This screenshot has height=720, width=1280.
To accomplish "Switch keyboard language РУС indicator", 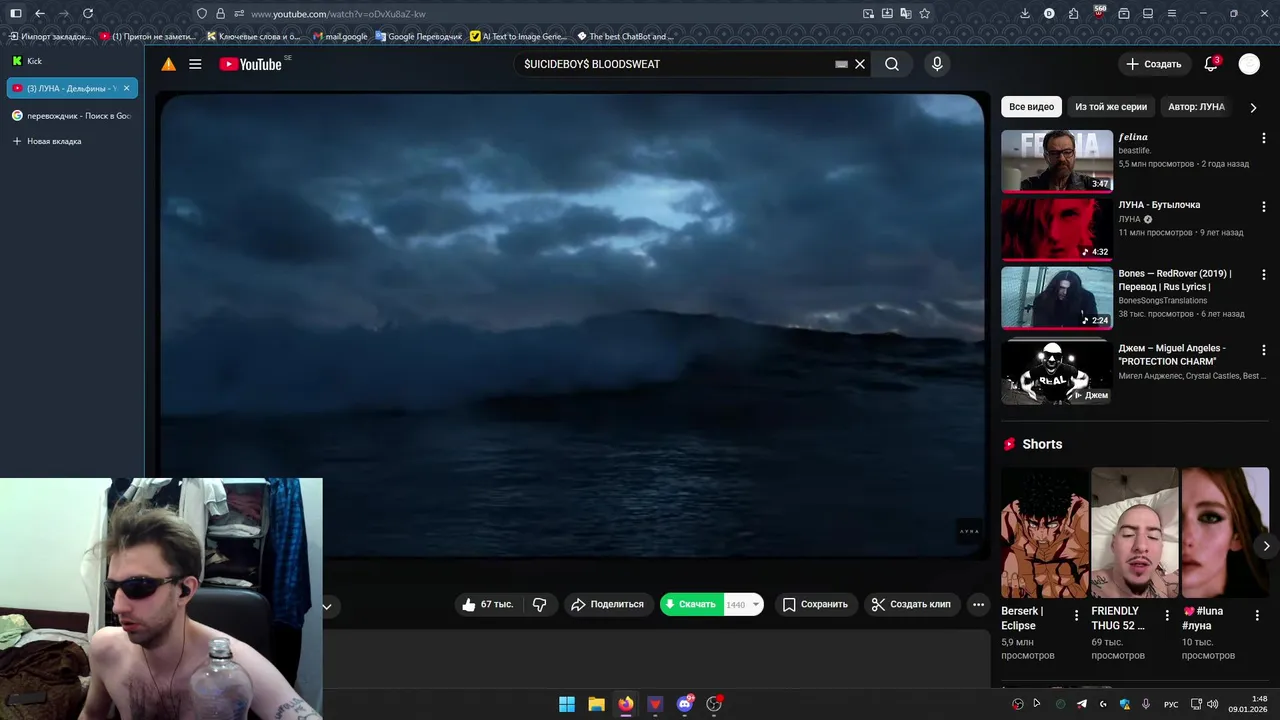I will (x=1171, y=704).
